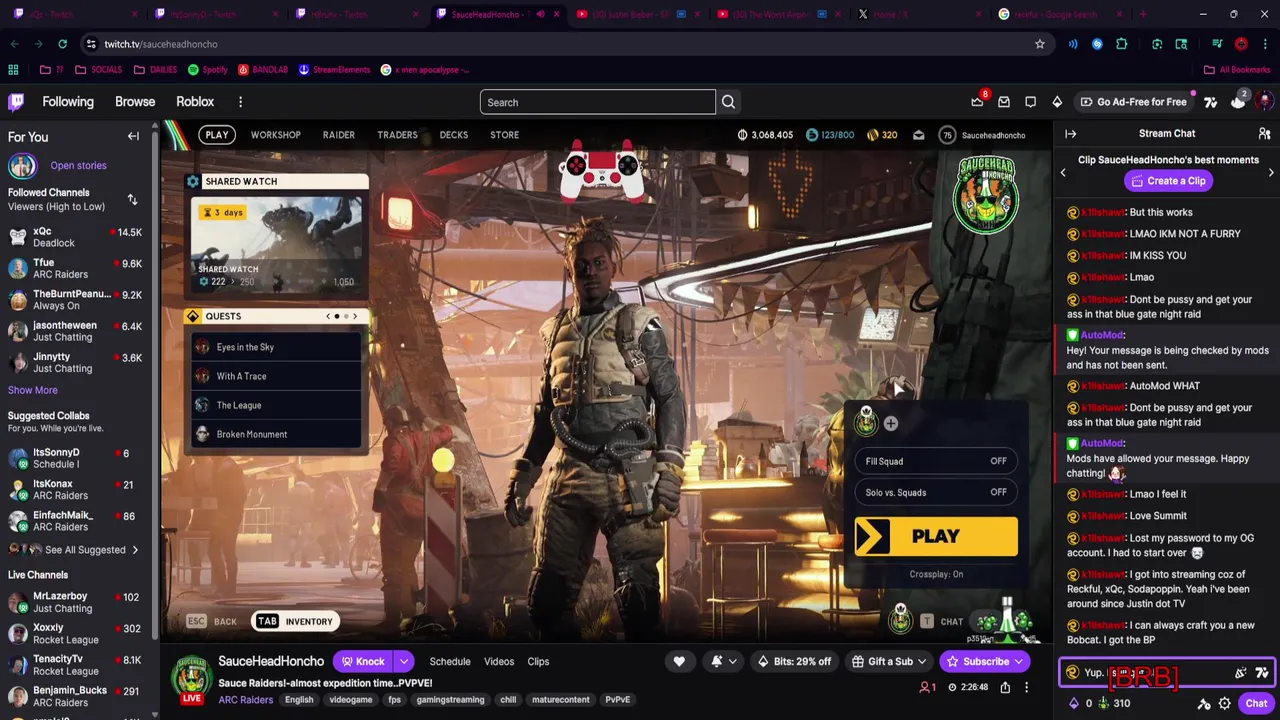1280x720 pixels.
Task: Open the notifications inbox icon
Action: pyautogui.click(x=1004, y=102)
